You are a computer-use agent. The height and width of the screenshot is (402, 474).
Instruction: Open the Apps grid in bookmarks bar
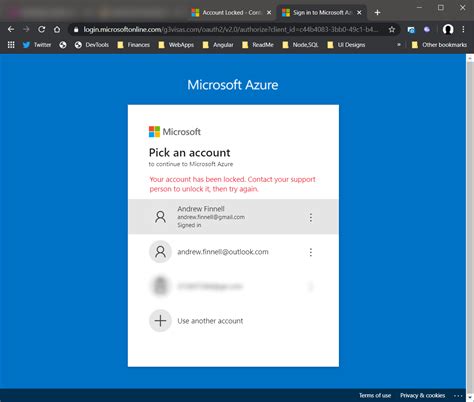pos(11,45)
